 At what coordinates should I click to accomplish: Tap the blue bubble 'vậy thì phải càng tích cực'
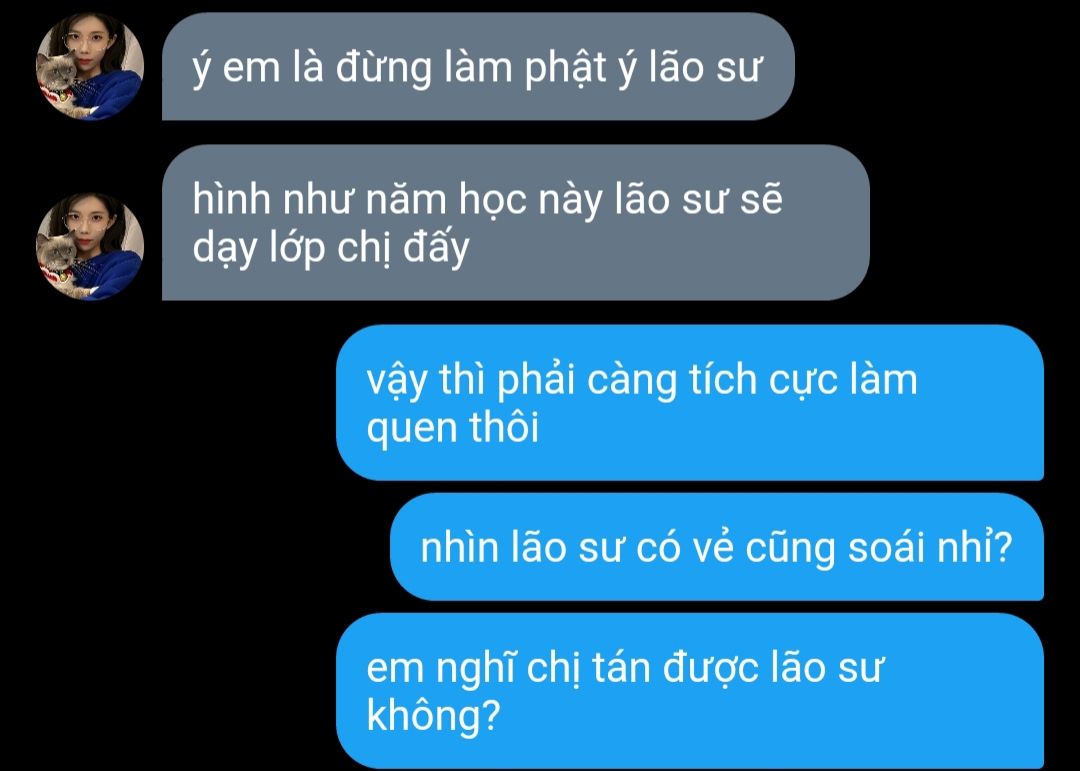[x=690, y=402]
